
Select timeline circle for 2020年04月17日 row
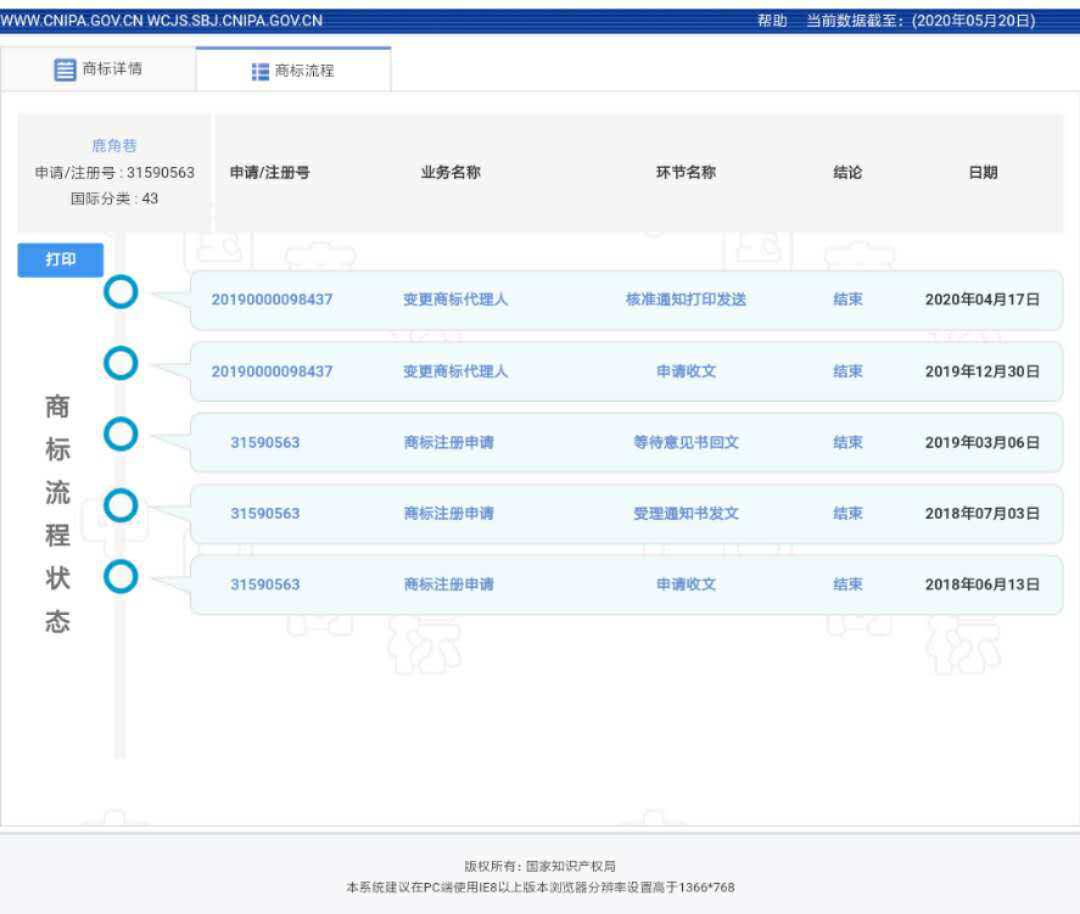[121, 292]
